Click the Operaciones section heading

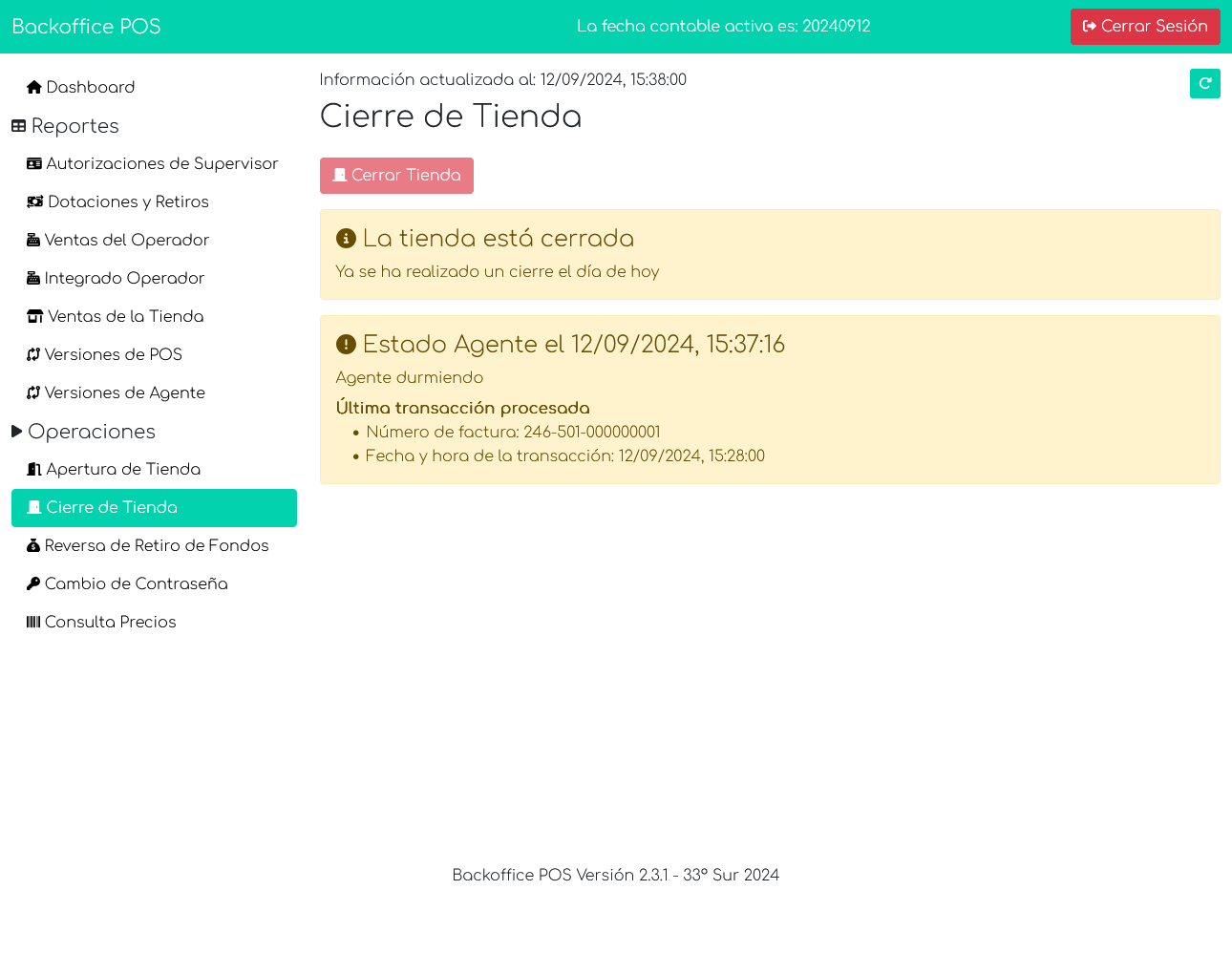[x=83, y=432]
